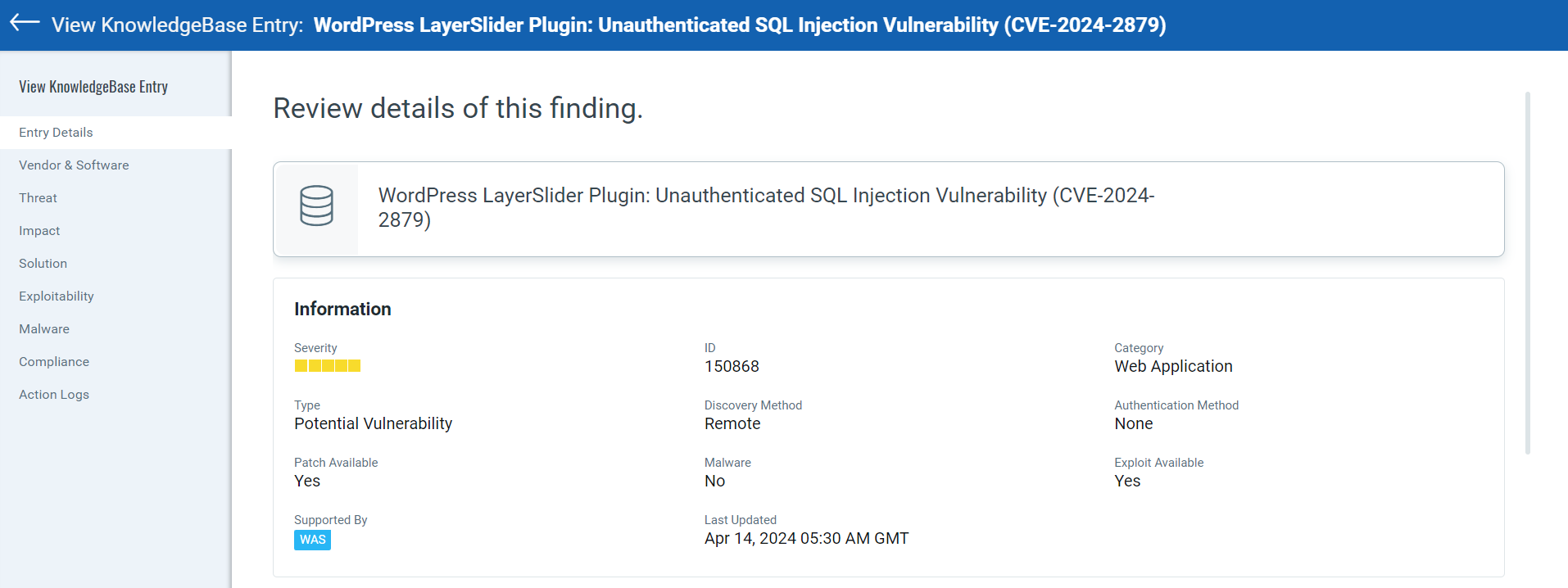Click the View KnowledgeBase Entry heading
The height and width of the screenshot is (588, 1568).
(x=93, y=85)
